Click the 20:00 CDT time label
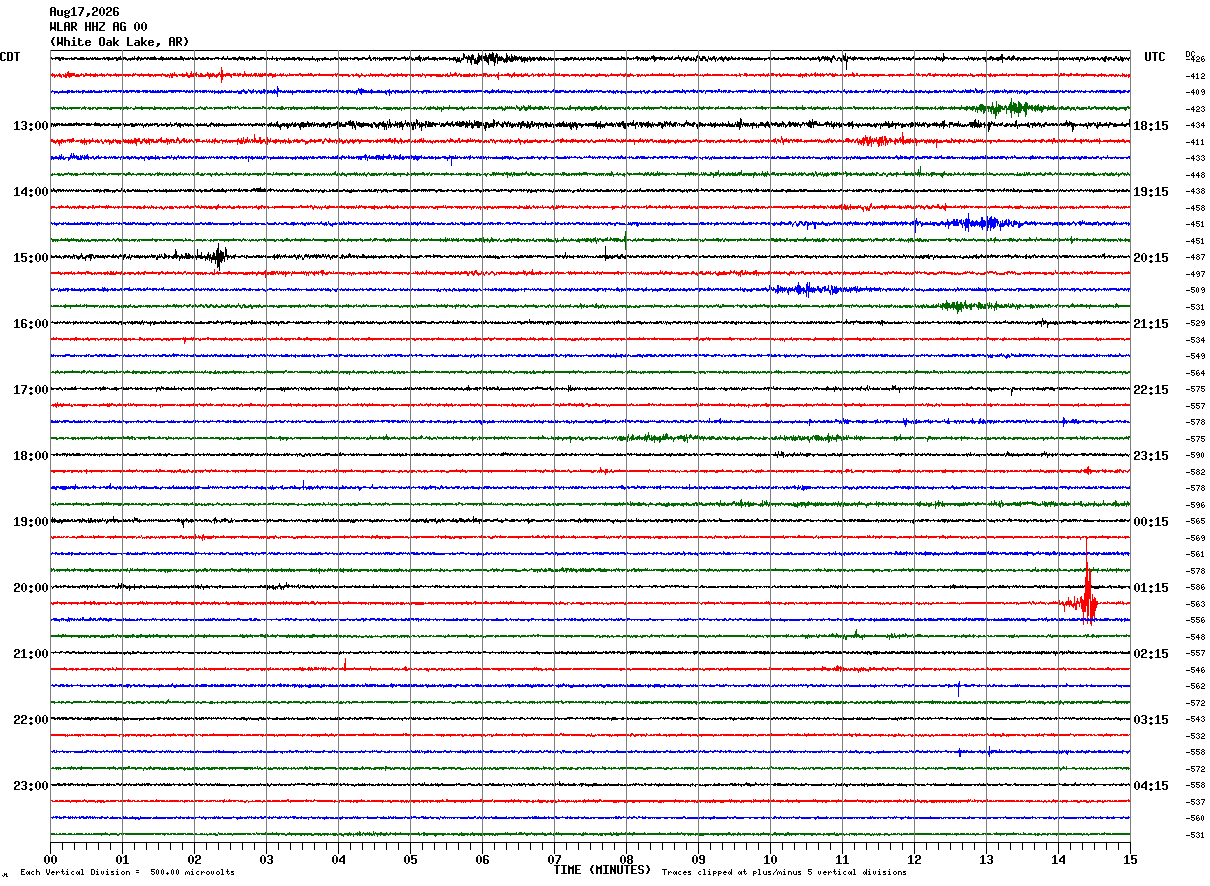 click(x=31, y=588)
